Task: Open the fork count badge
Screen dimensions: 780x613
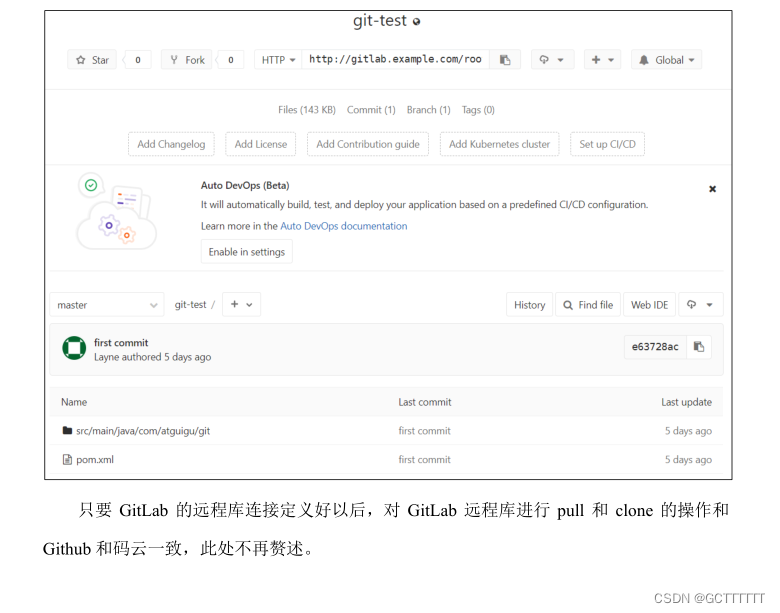Action: (231, 60)
